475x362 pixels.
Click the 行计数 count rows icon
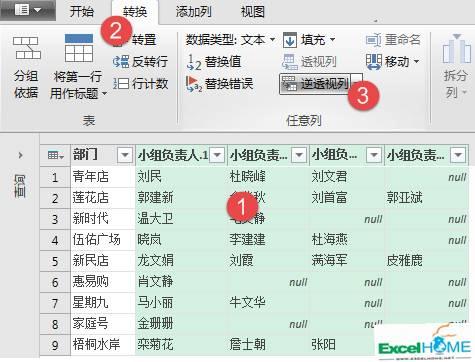pos(121,83)
